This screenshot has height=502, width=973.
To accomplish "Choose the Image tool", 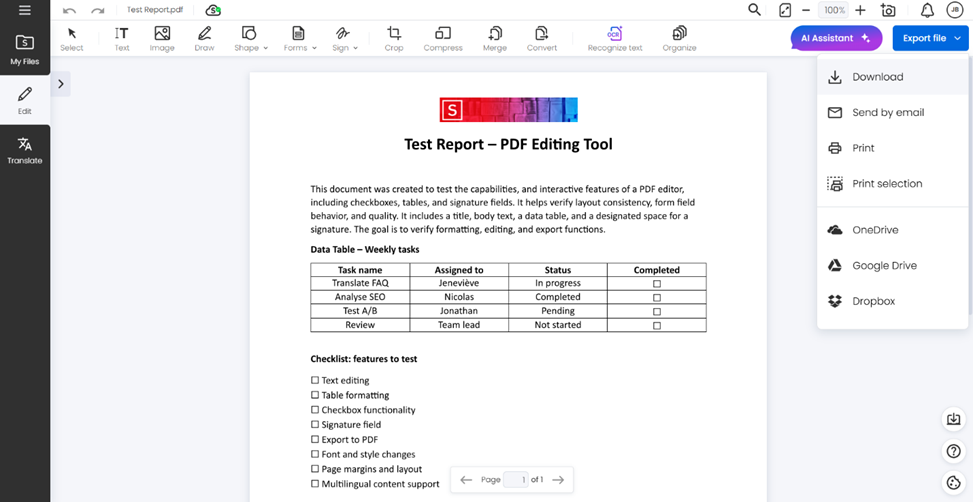I will tap(162, 38).
